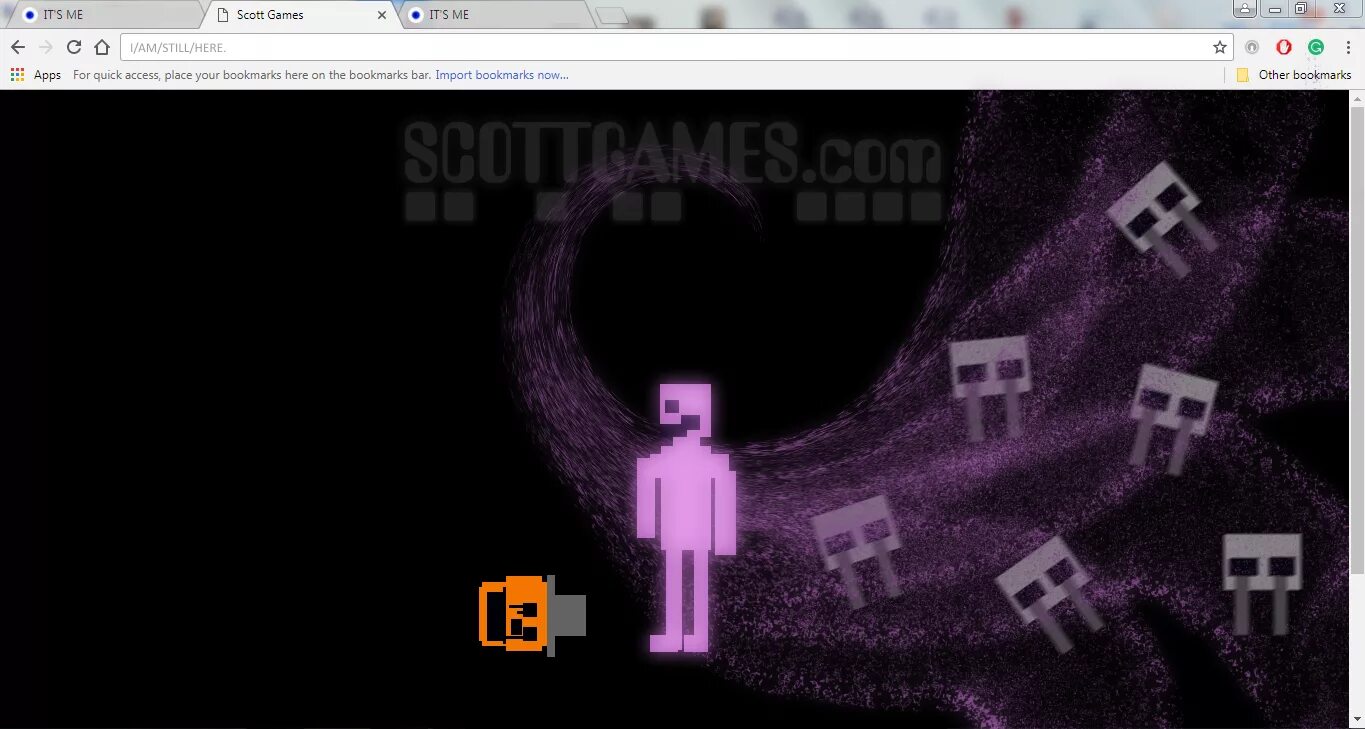Click the glowing purple pixel man figure
Viewport: 1365px width, 729px height.
tap(686, 517)
